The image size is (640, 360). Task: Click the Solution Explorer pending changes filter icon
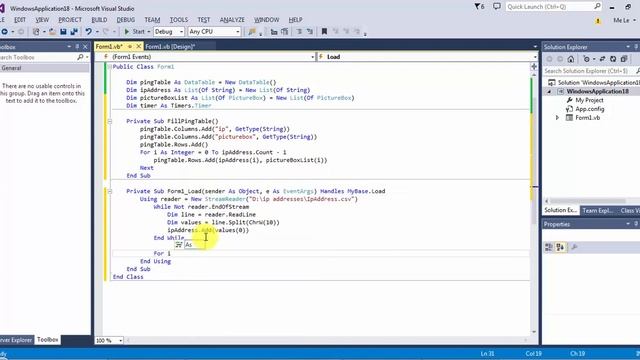[x=587, y=59]
